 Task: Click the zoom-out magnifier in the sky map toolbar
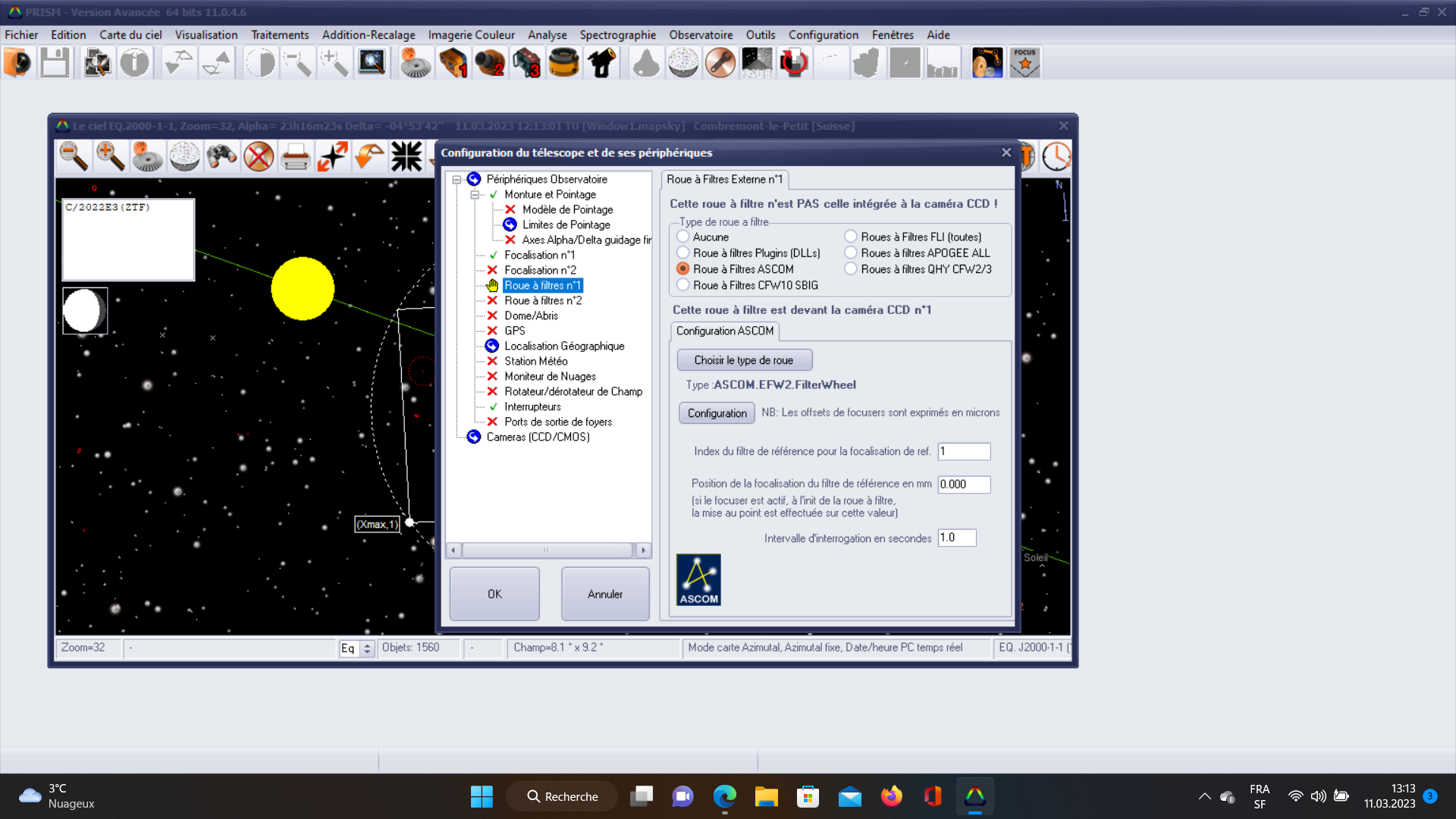(x=74, y=157)
